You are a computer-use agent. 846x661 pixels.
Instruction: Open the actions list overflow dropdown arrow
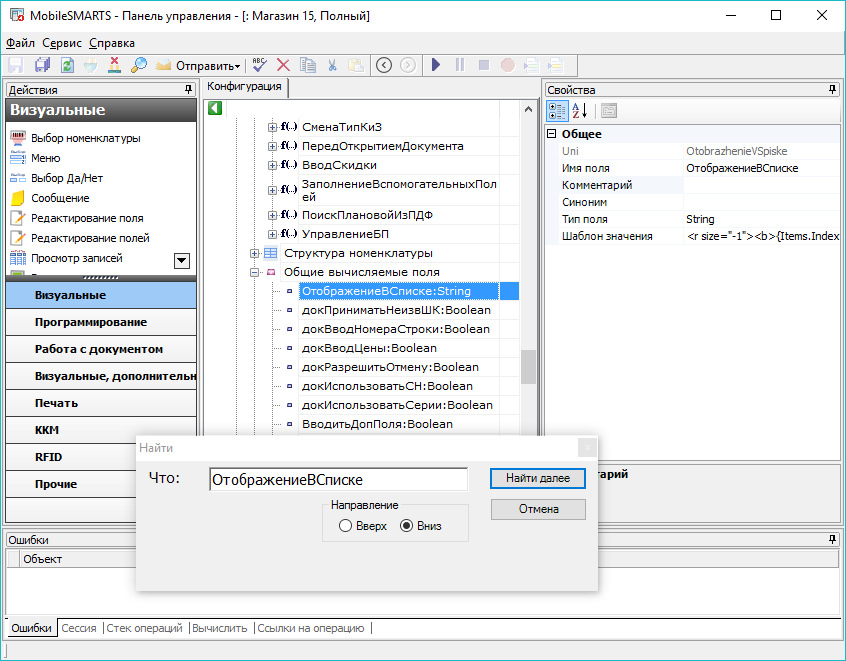click(182, 261)
